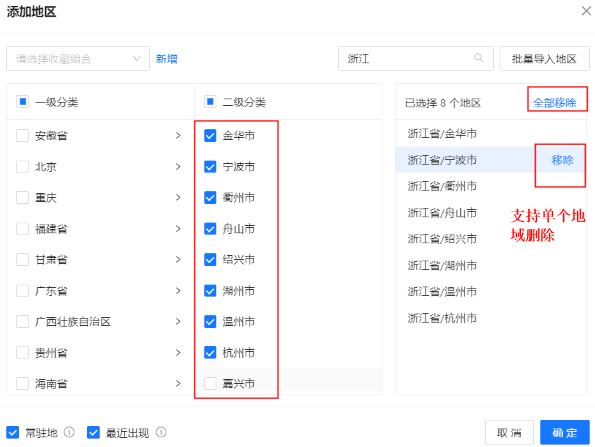595x447 pixels.
Task: Expand 福建省 with its chevron
Action: (x=178, y=229)
